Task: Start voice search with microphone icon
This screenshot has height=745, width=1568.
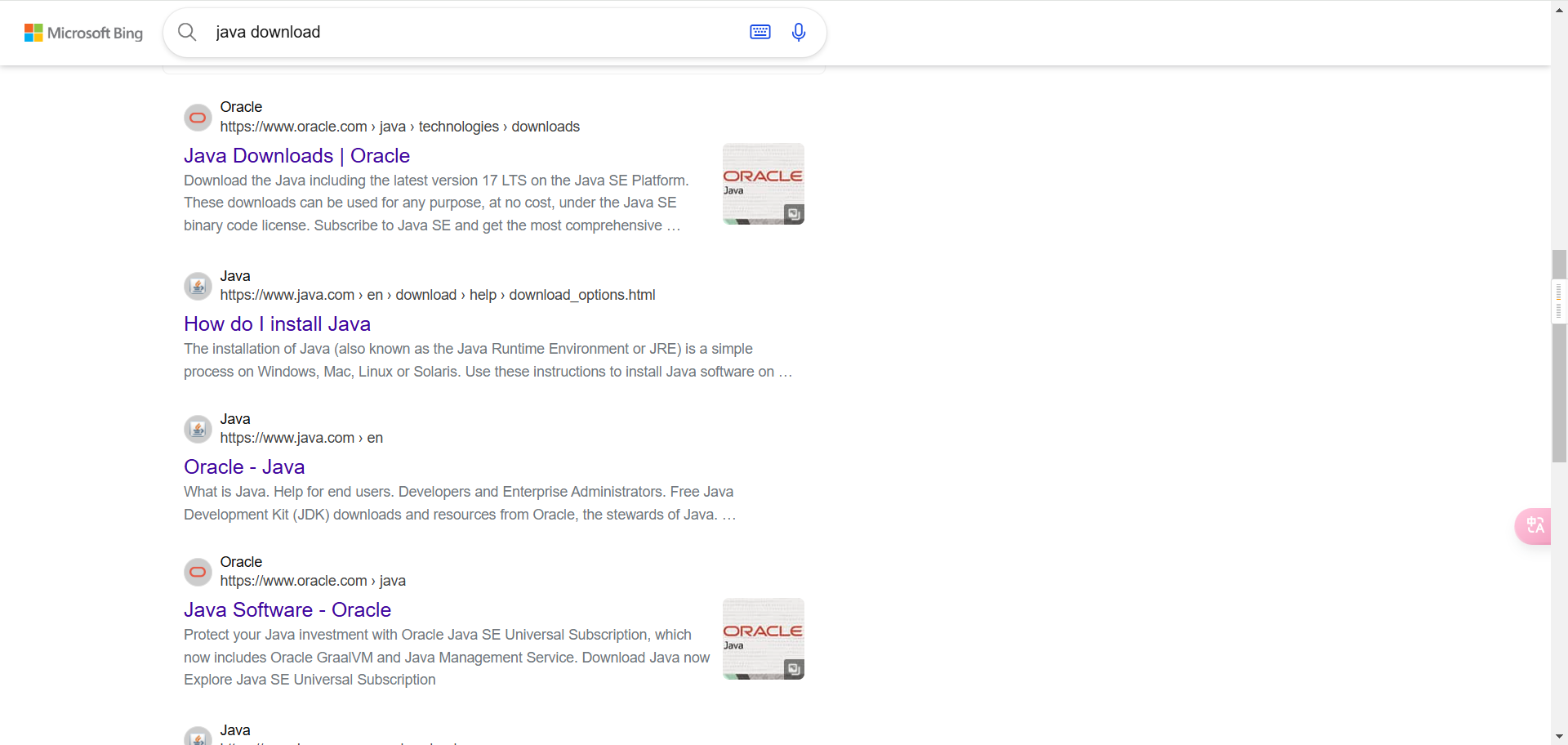Action: pos(799,32)
